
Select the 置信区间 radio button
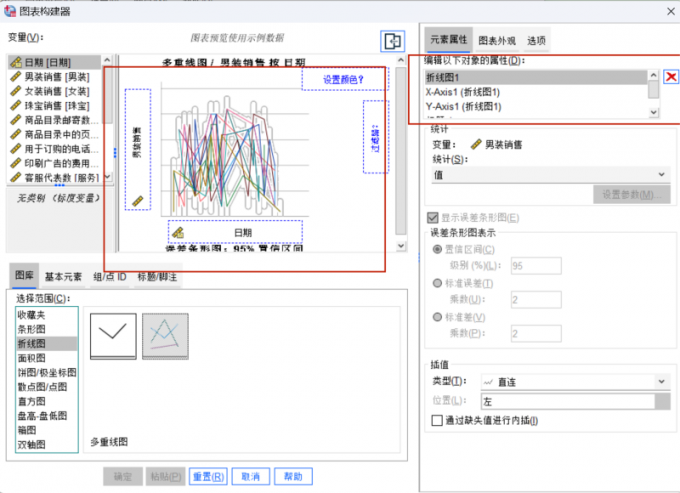(x=437, y=249)
